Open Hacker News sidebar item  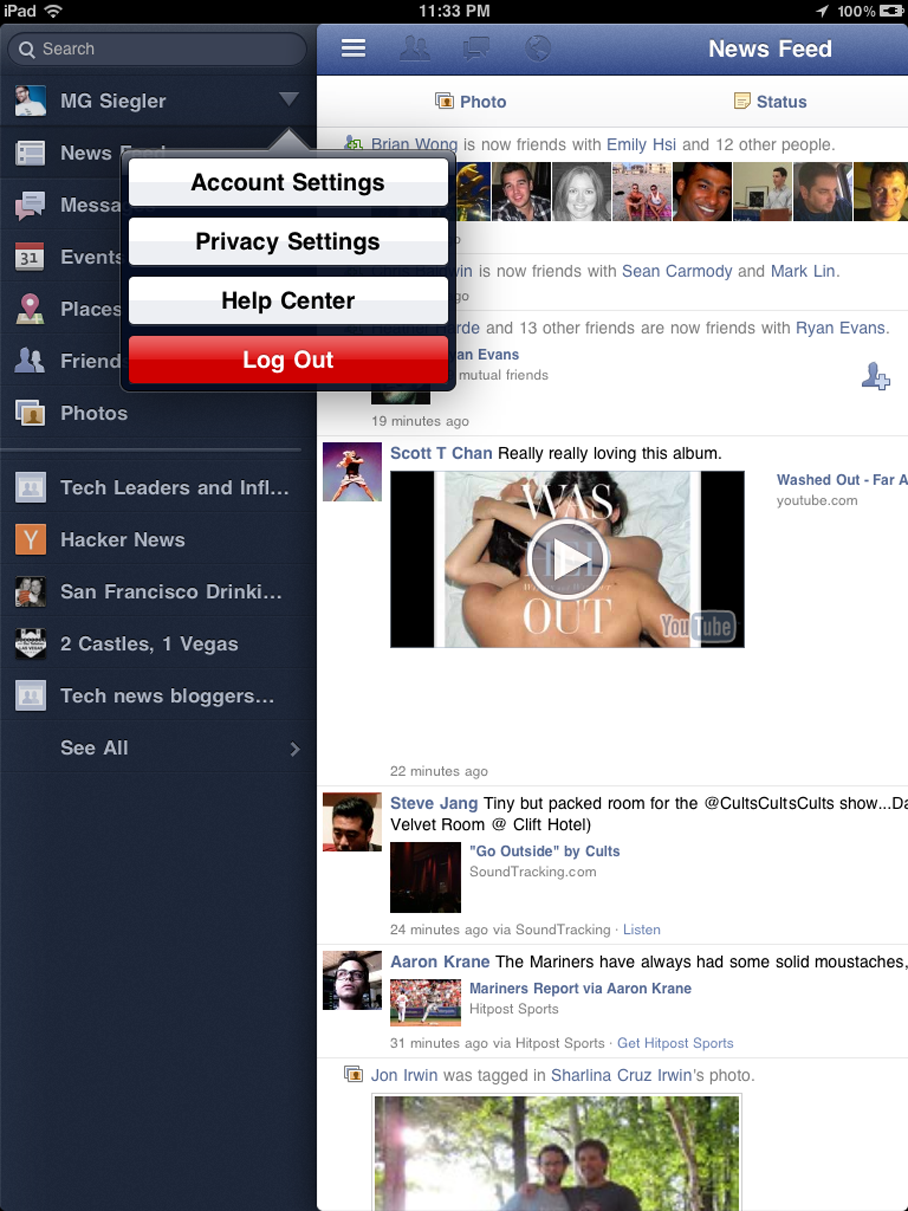click(122, 540)
